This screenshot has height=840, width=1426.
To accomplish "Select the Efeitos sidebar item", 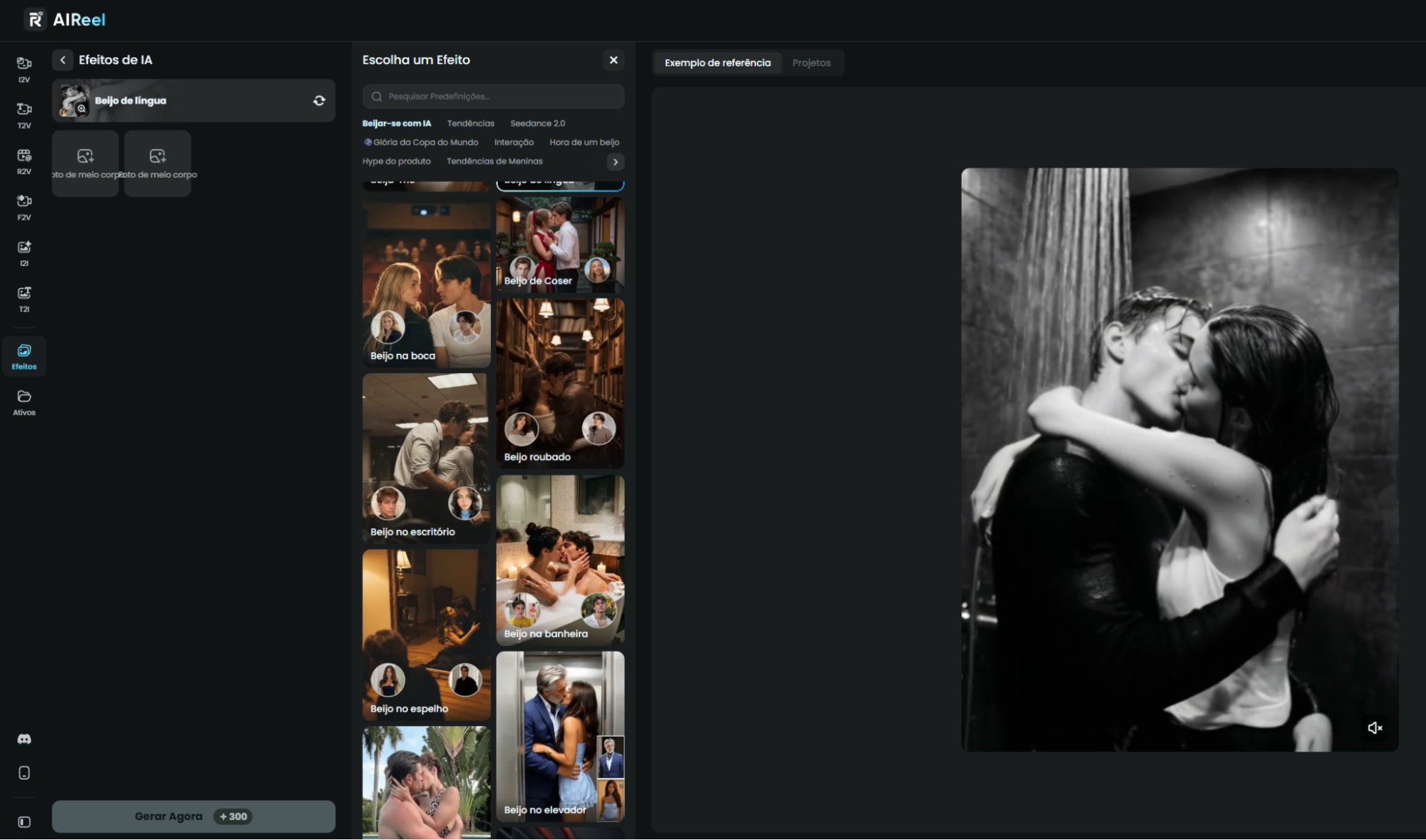I will pos(24,356).
